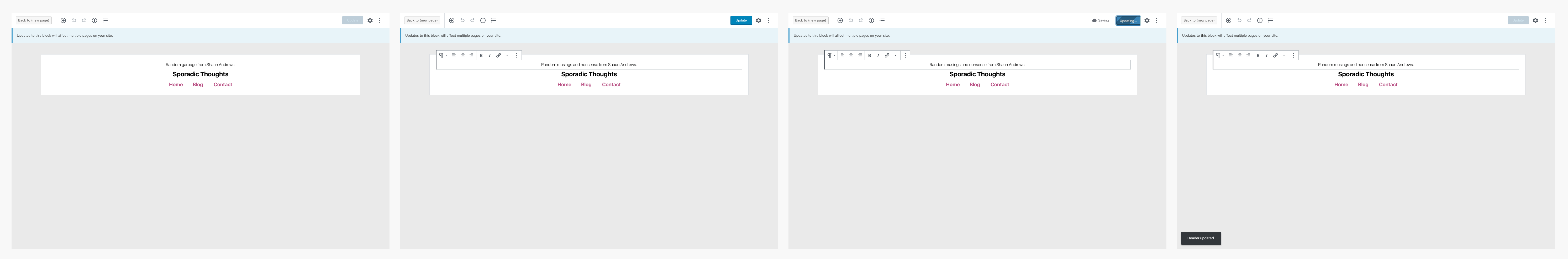Open block navigation list in first panel

pyautogui.click(x=105, y=21)
